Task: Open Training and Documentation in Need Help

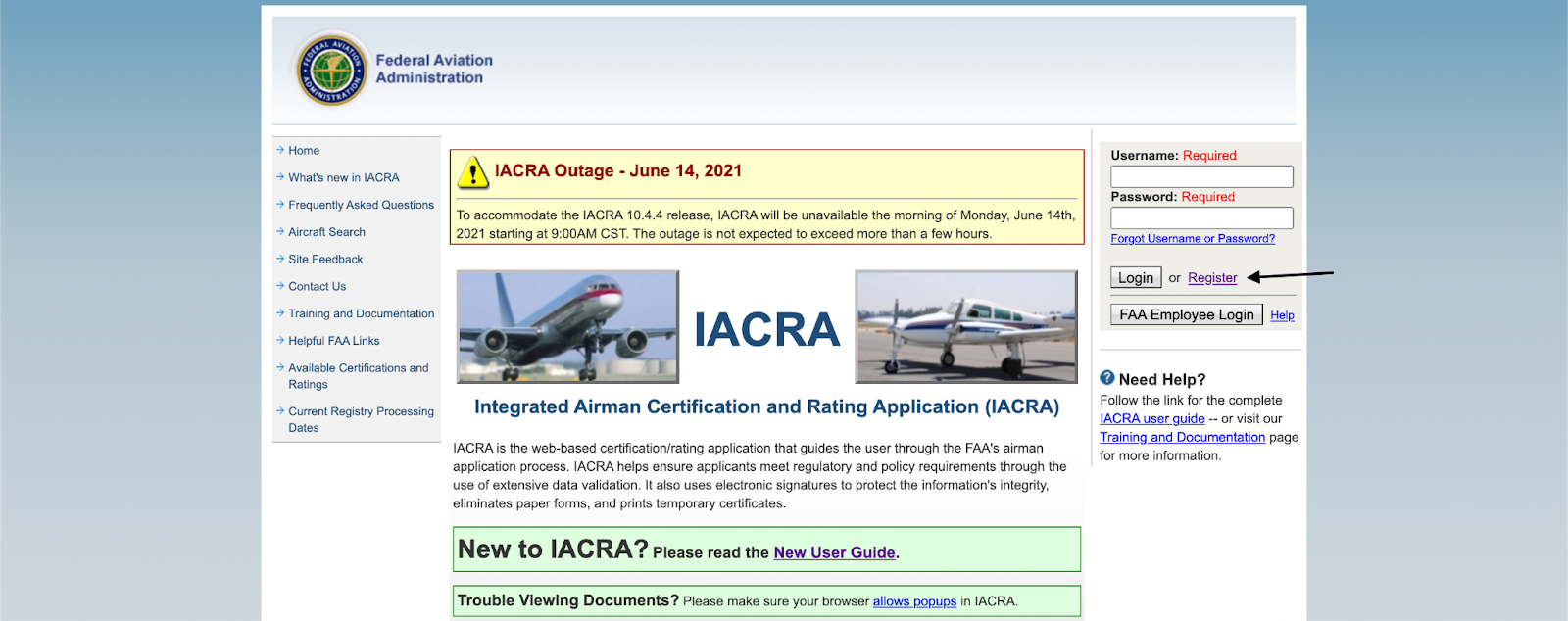Action: pos(1182,437)
